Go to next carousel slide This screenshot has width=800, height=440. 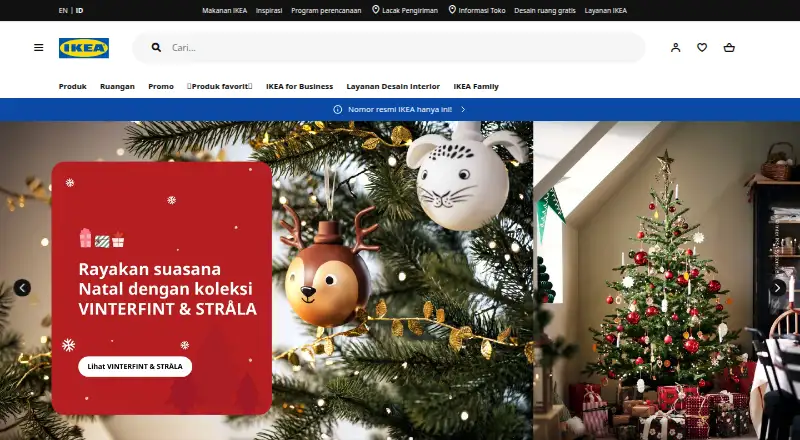(x=778, y=288)
